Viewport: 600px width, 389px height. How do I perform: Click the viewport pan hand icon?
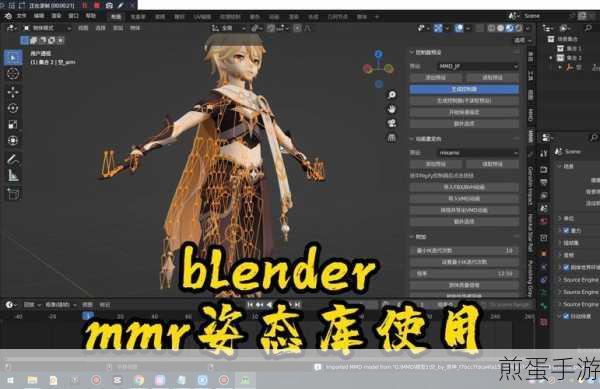pyautogui.click(x=391, y=109)
